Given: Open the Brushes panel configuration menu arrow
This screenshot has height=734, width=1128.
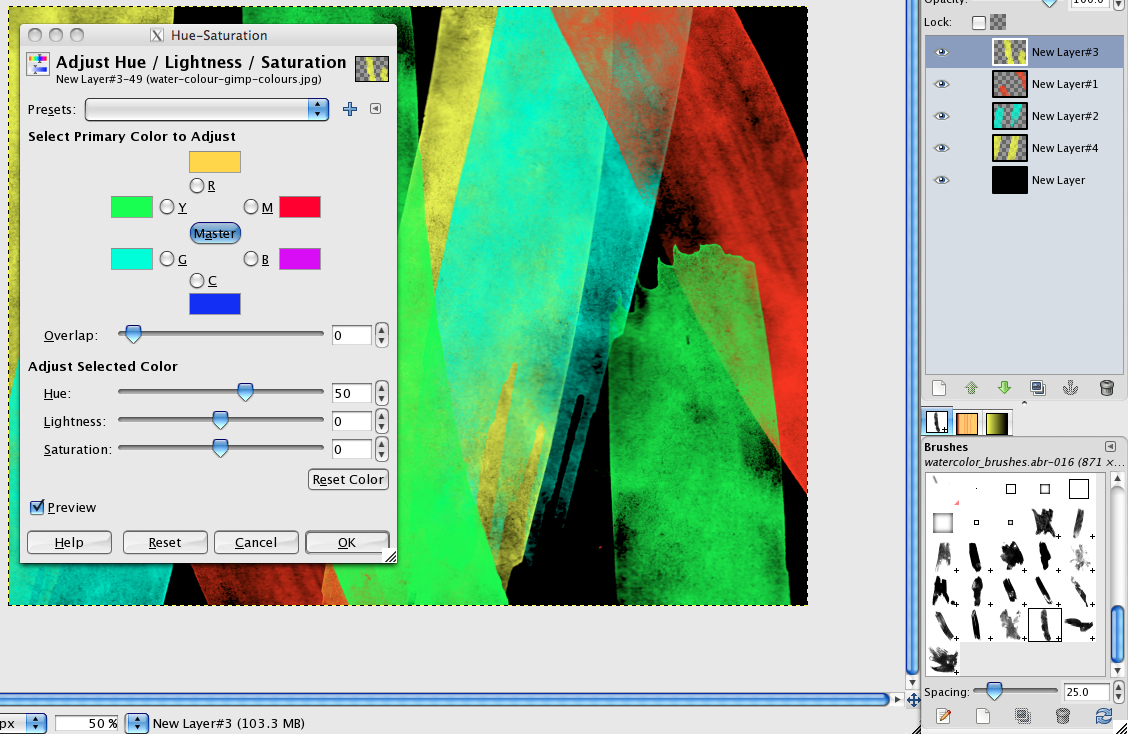Looking at the screenshot, I should tap(1110, 447).
